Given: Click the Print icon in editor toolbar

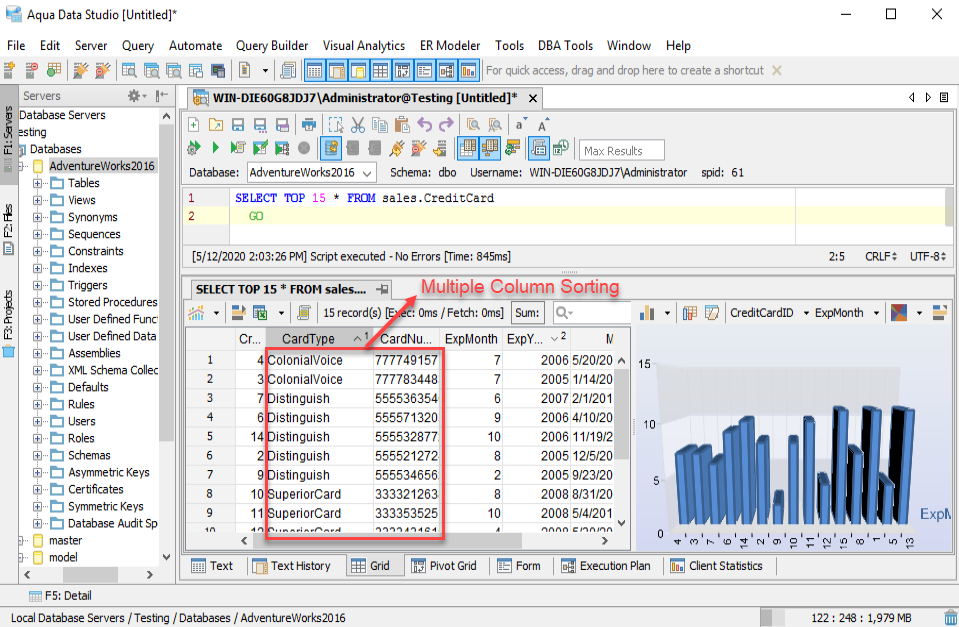Looking at the screenshot, I should coord(309,125).
